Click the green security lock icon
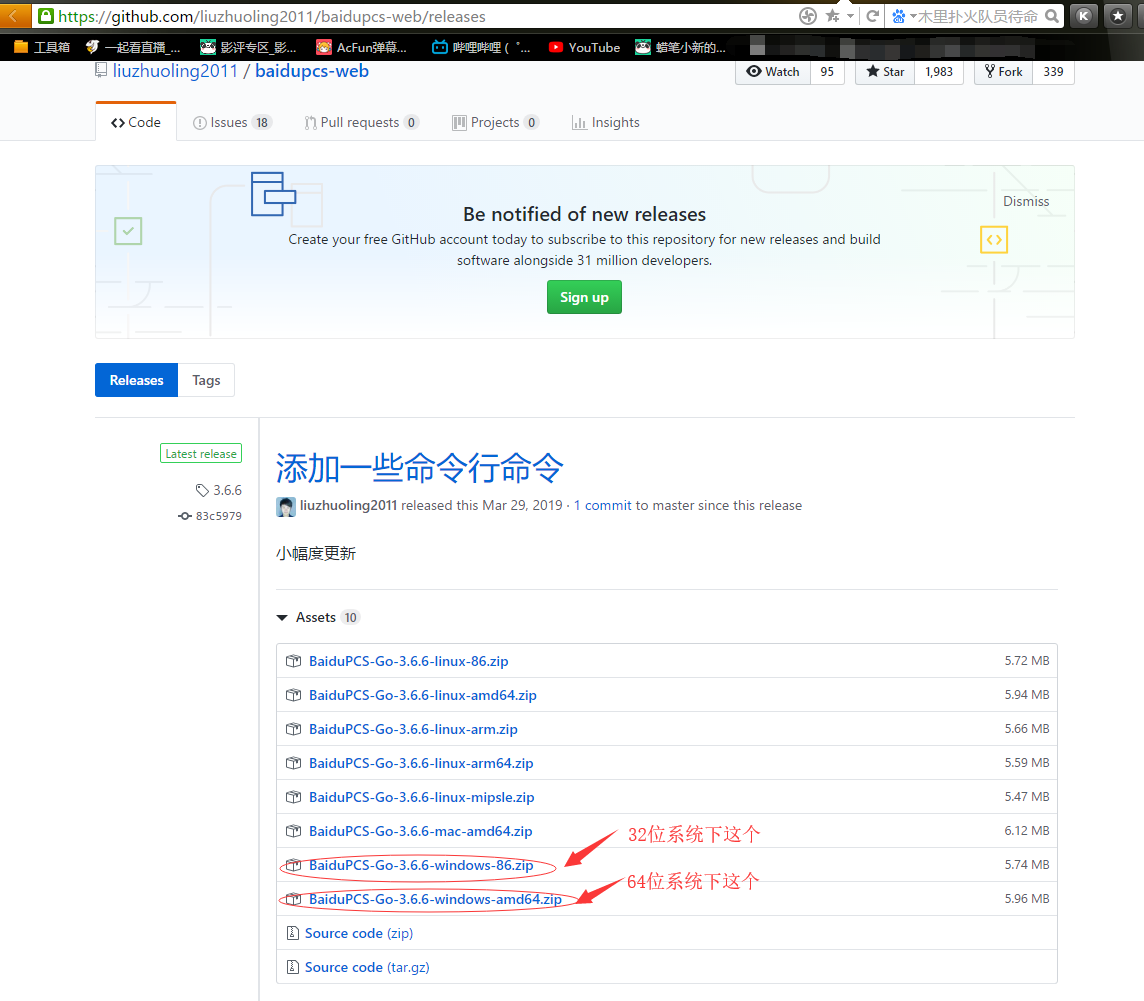This screenshot has height=1001, width=1144. point(46,16)
